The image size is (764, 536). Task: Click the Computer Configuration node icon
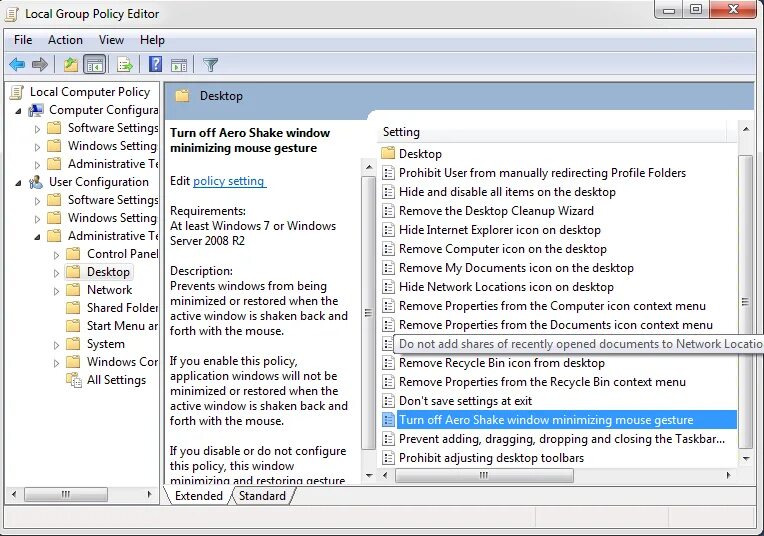(x=36, y=110)
